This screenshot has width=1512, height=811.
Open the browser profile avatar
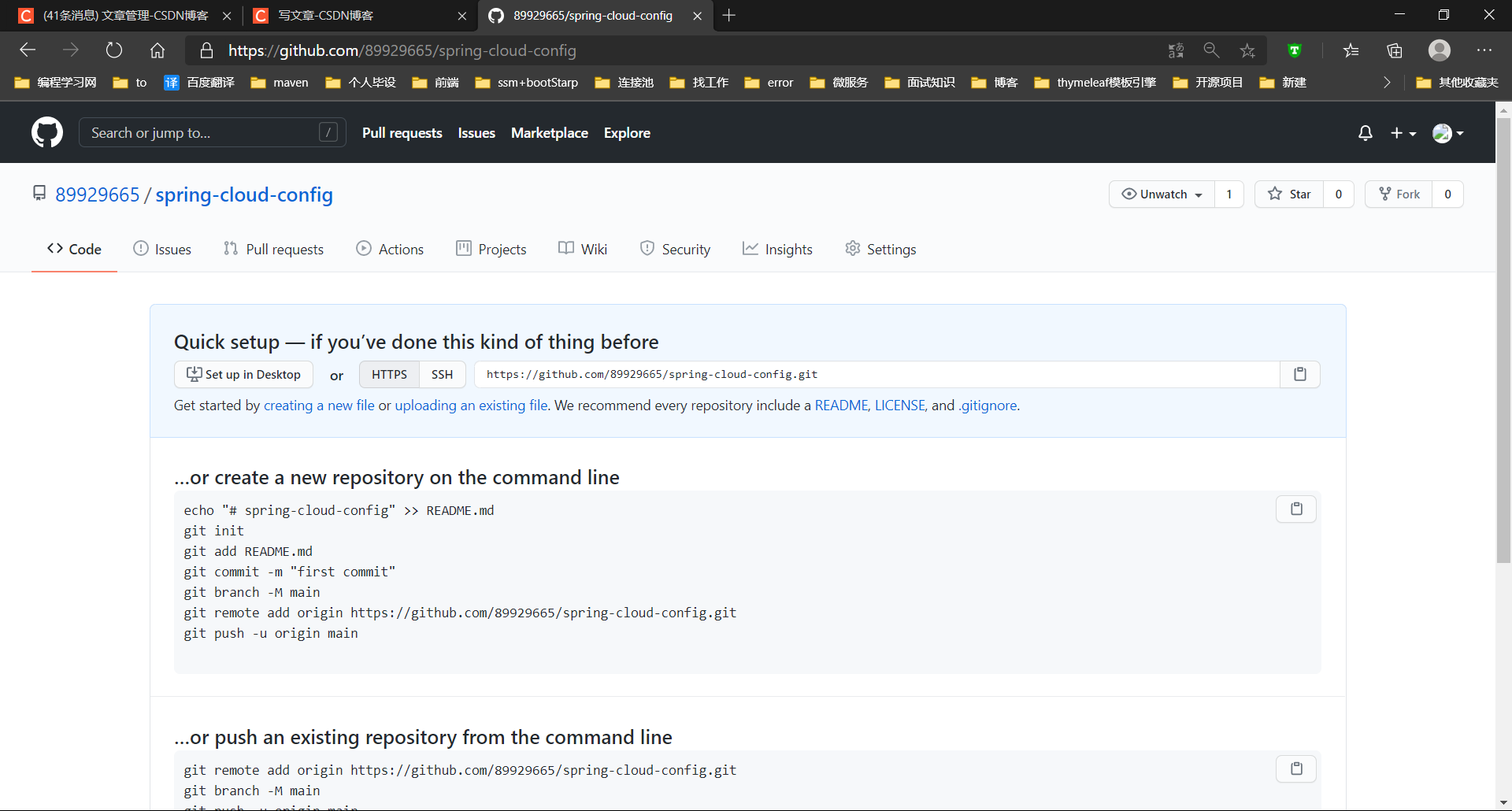coord(1440,50)
